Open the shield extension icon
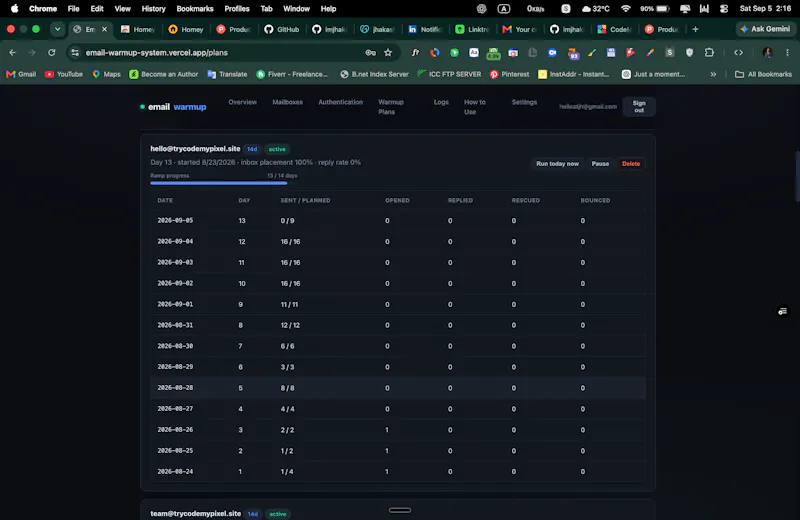The image size is (800, 520). coord(689,53)
